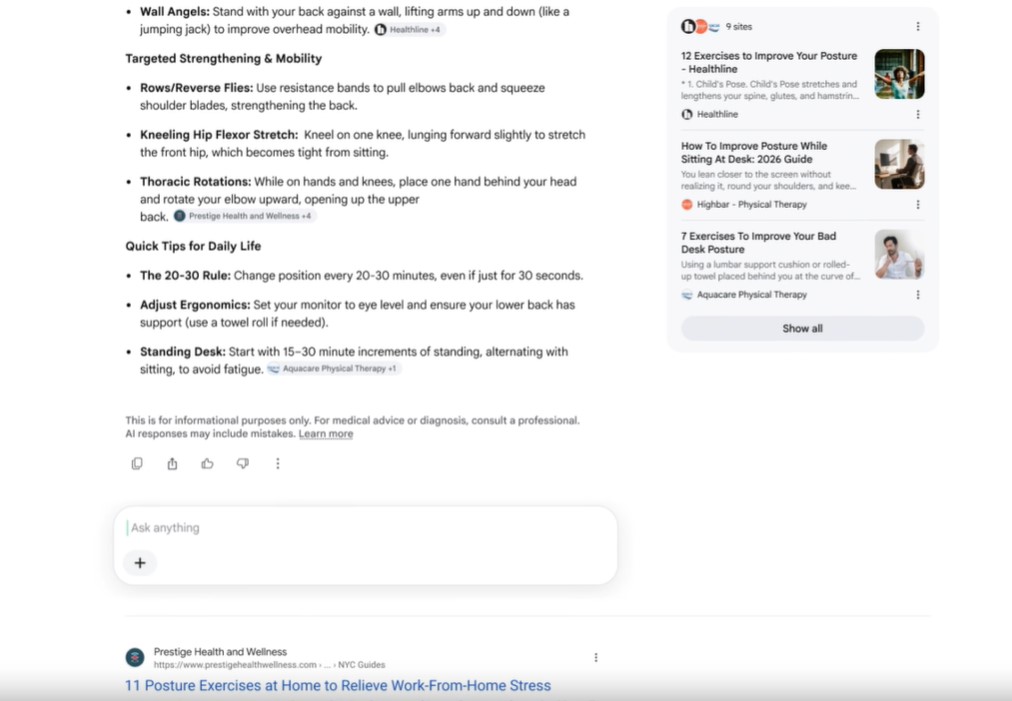Image resolution: width=1012 pixels, height=701 pixels.
Task: Click Aquacare Physical Therapy source name in card
Action: point(752,295)
